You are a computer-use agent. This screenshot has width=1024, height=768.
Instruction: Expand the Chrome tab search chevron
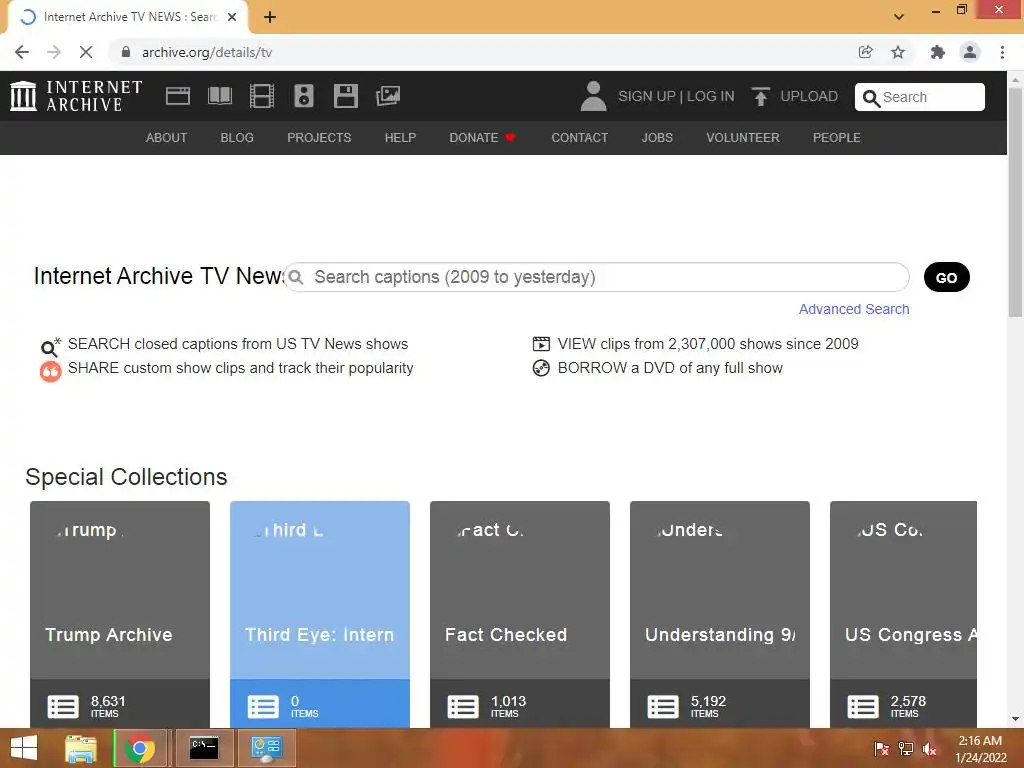tap(899, 16)
